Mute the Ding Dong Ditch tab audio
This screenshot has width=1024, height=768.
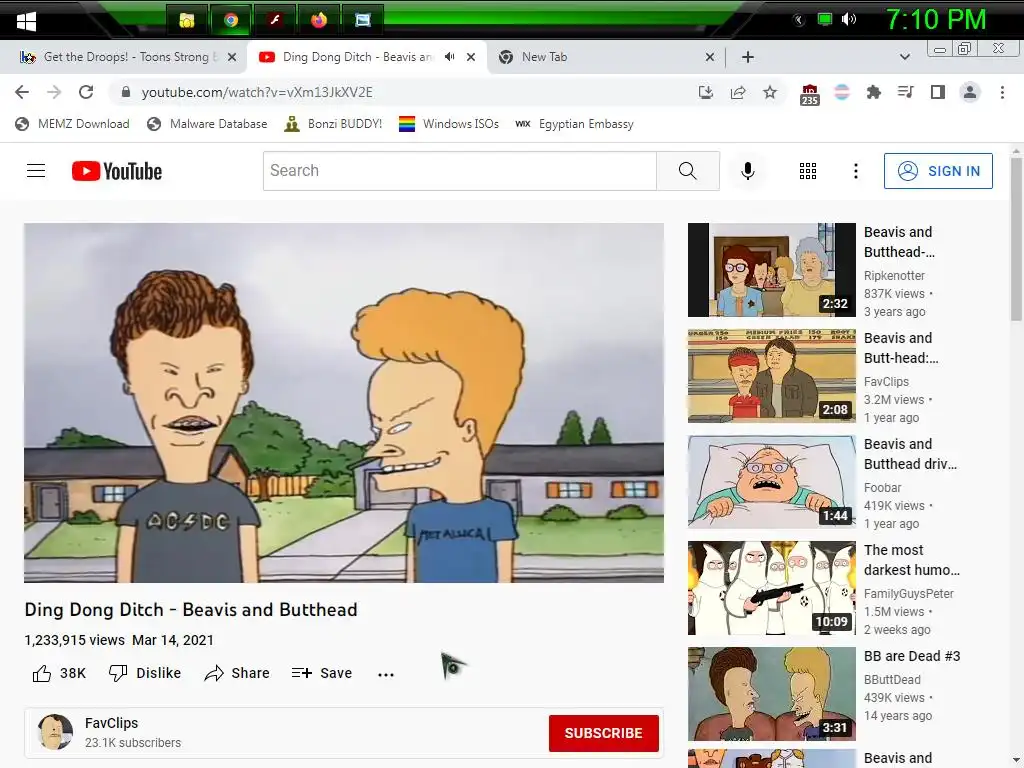pos(449,57)
